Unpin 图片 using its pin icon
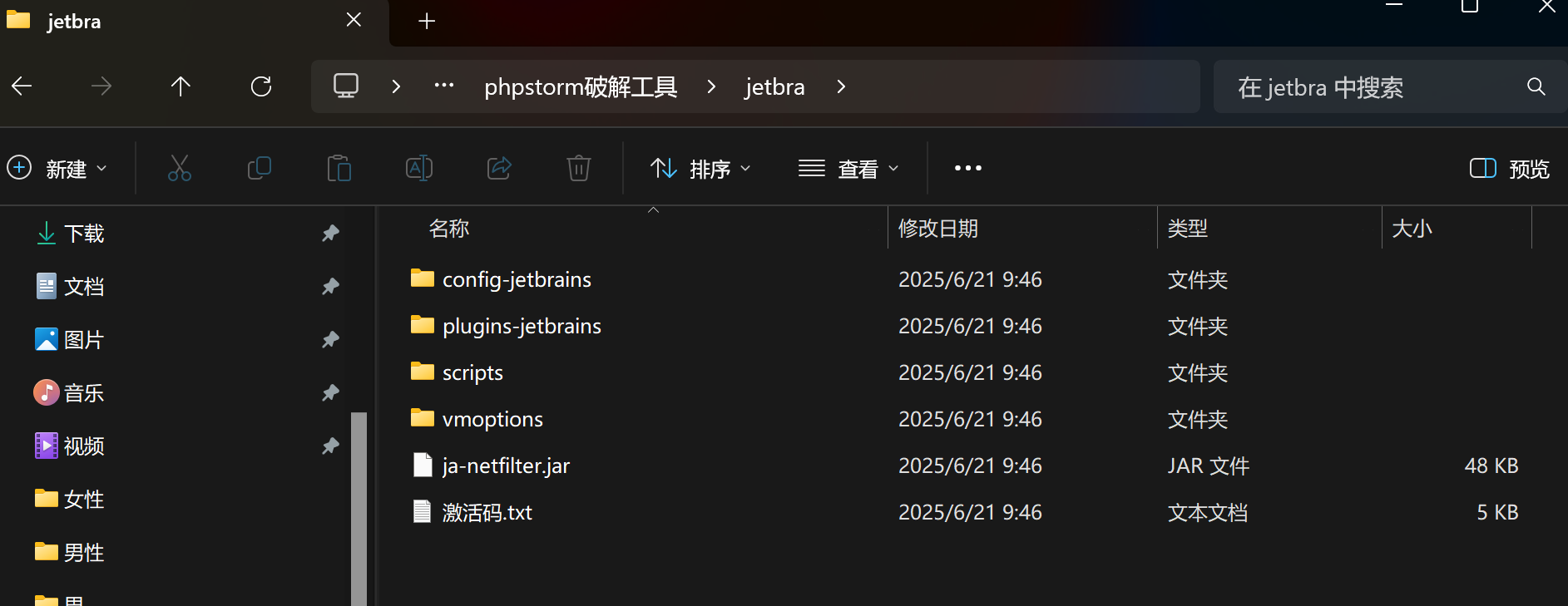Image resolution: width=1568 pixels, height=606 pixels. (x=330, y=339)
